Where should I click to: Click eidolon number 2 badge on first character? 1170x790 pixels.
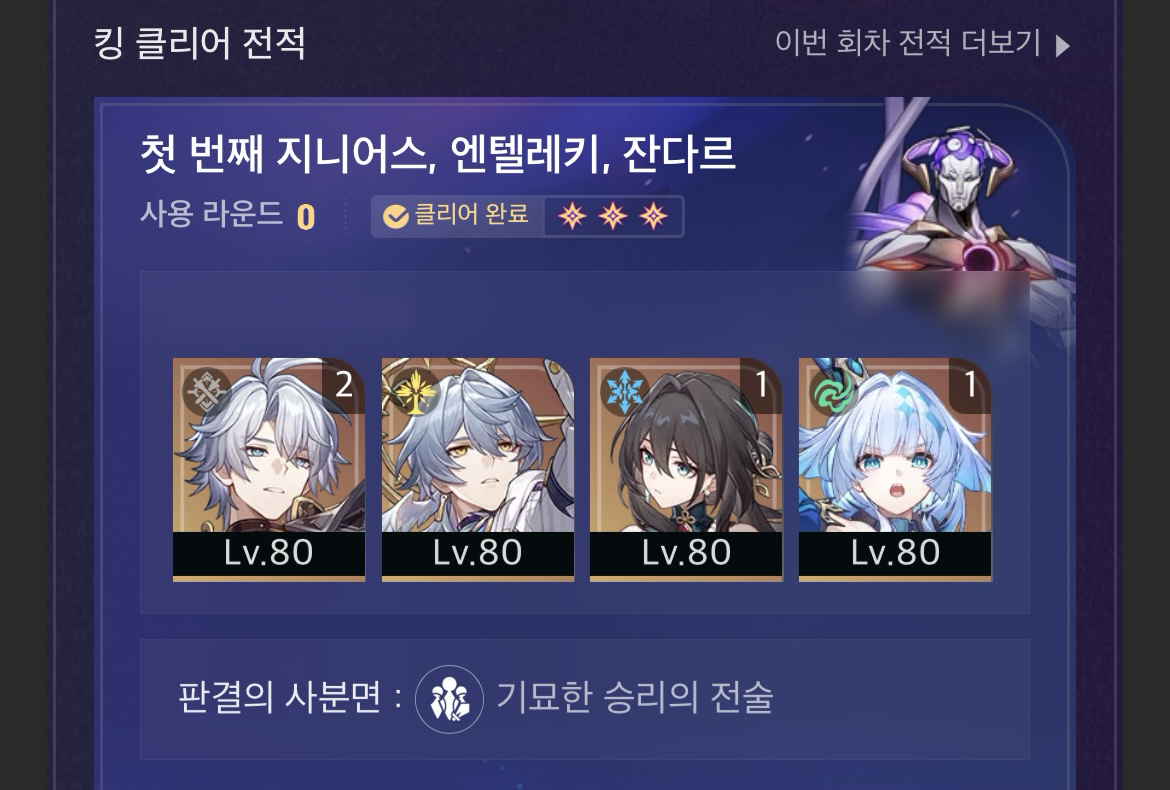coord(343,385)
